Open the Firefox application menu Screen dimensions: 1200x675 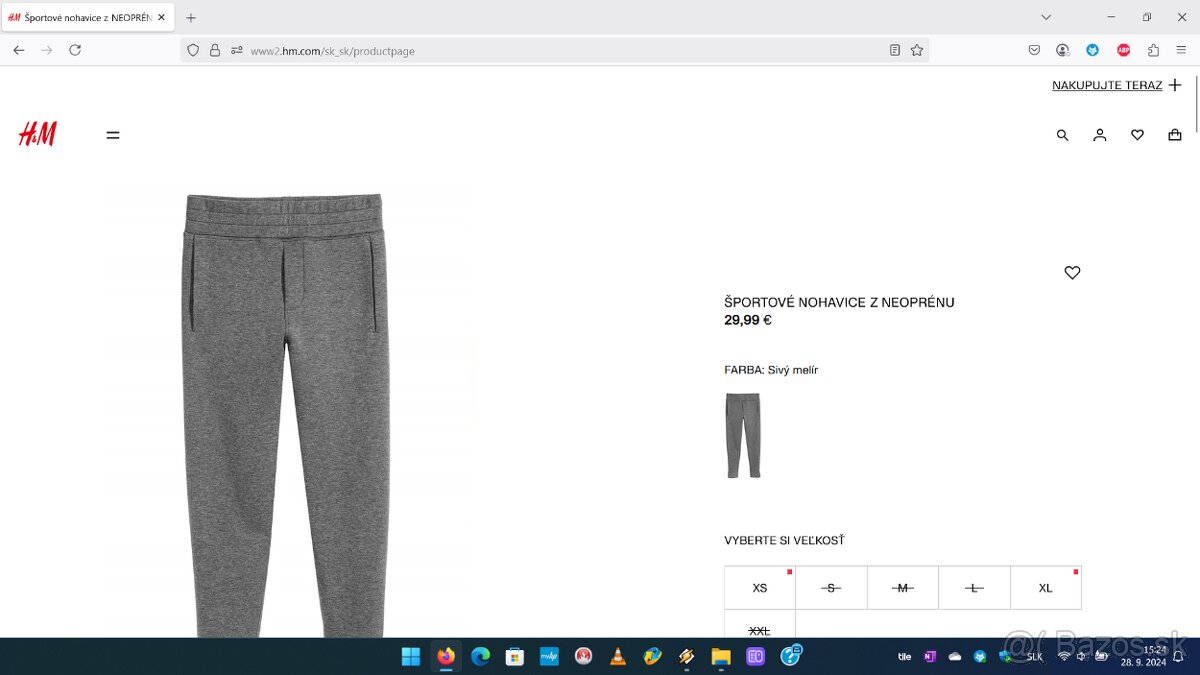1181,50
